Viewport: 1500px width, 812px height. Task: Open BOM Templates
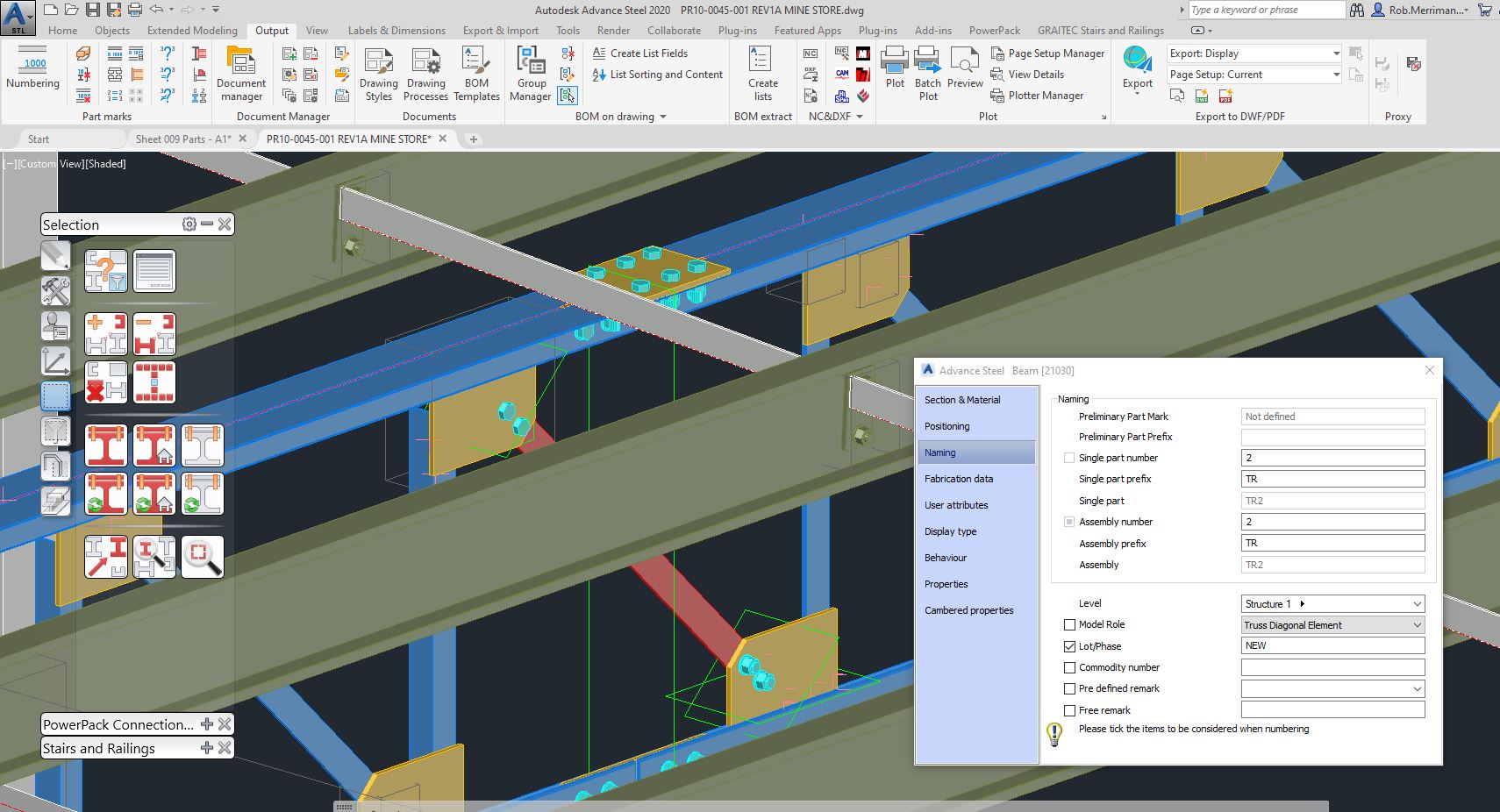(476, 74)
